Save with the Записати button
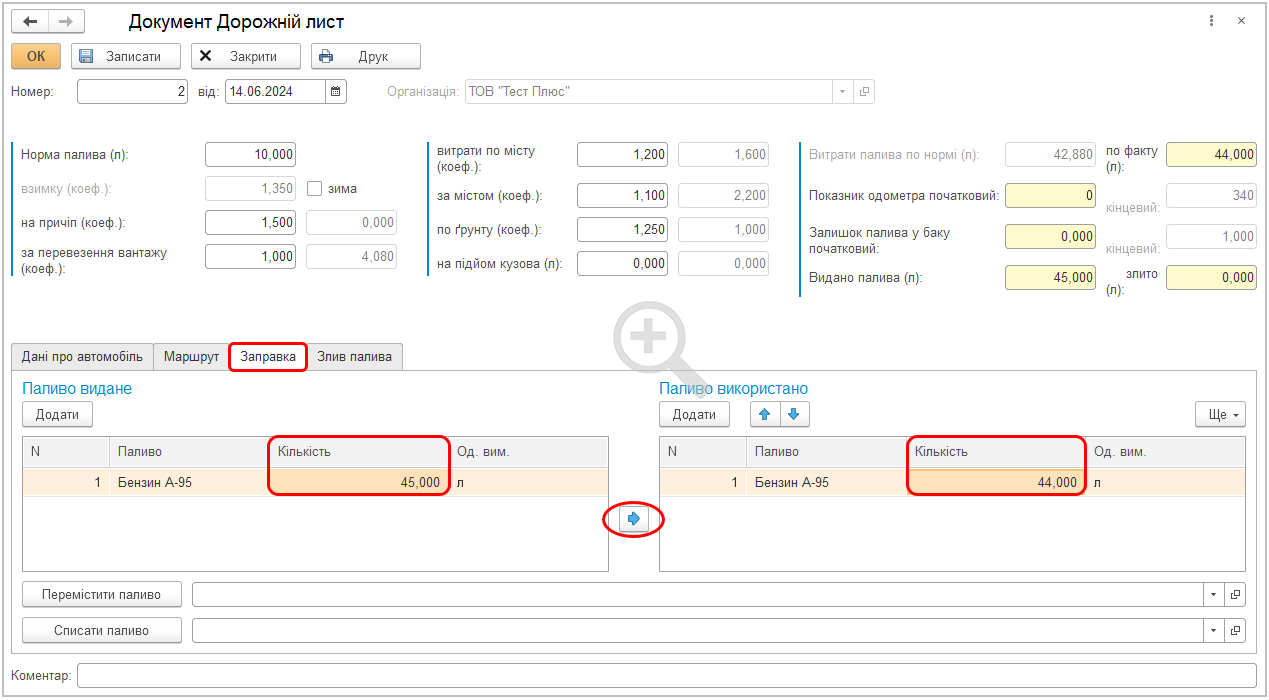The height and width of the screenshot is (700, 1269). tap(126, 56)
